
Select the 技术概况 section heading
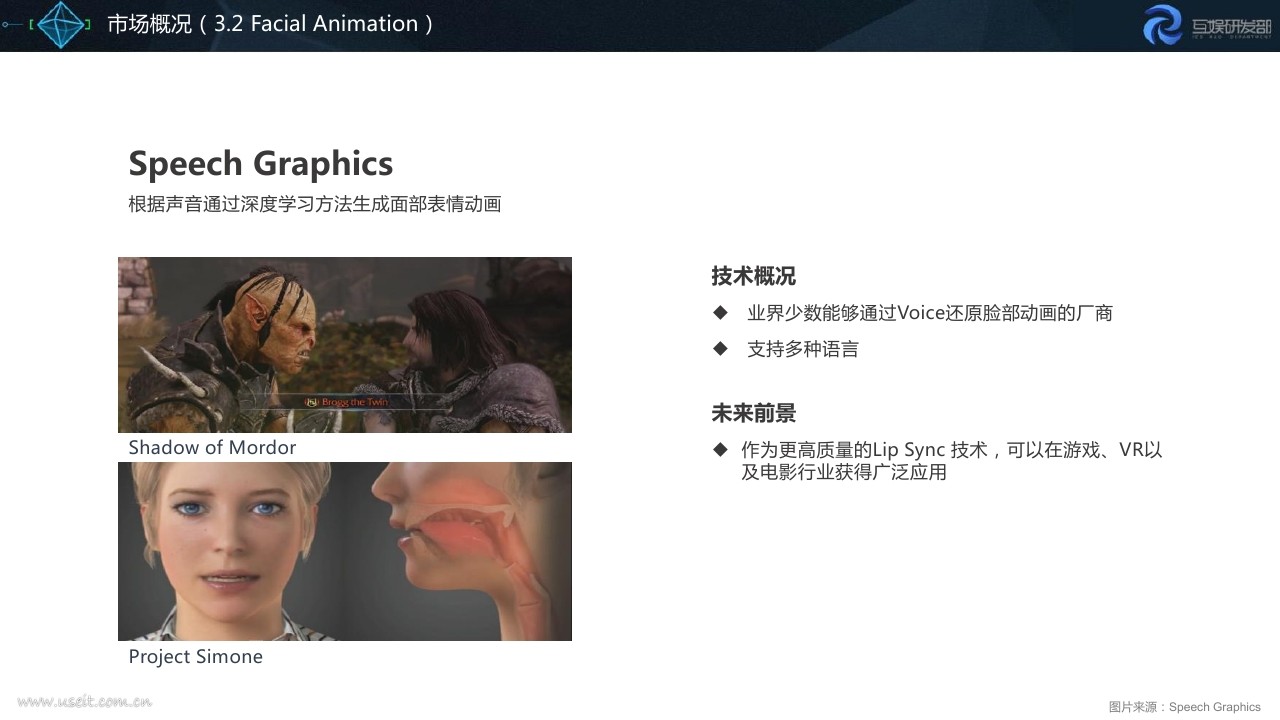tap(754, 276)
